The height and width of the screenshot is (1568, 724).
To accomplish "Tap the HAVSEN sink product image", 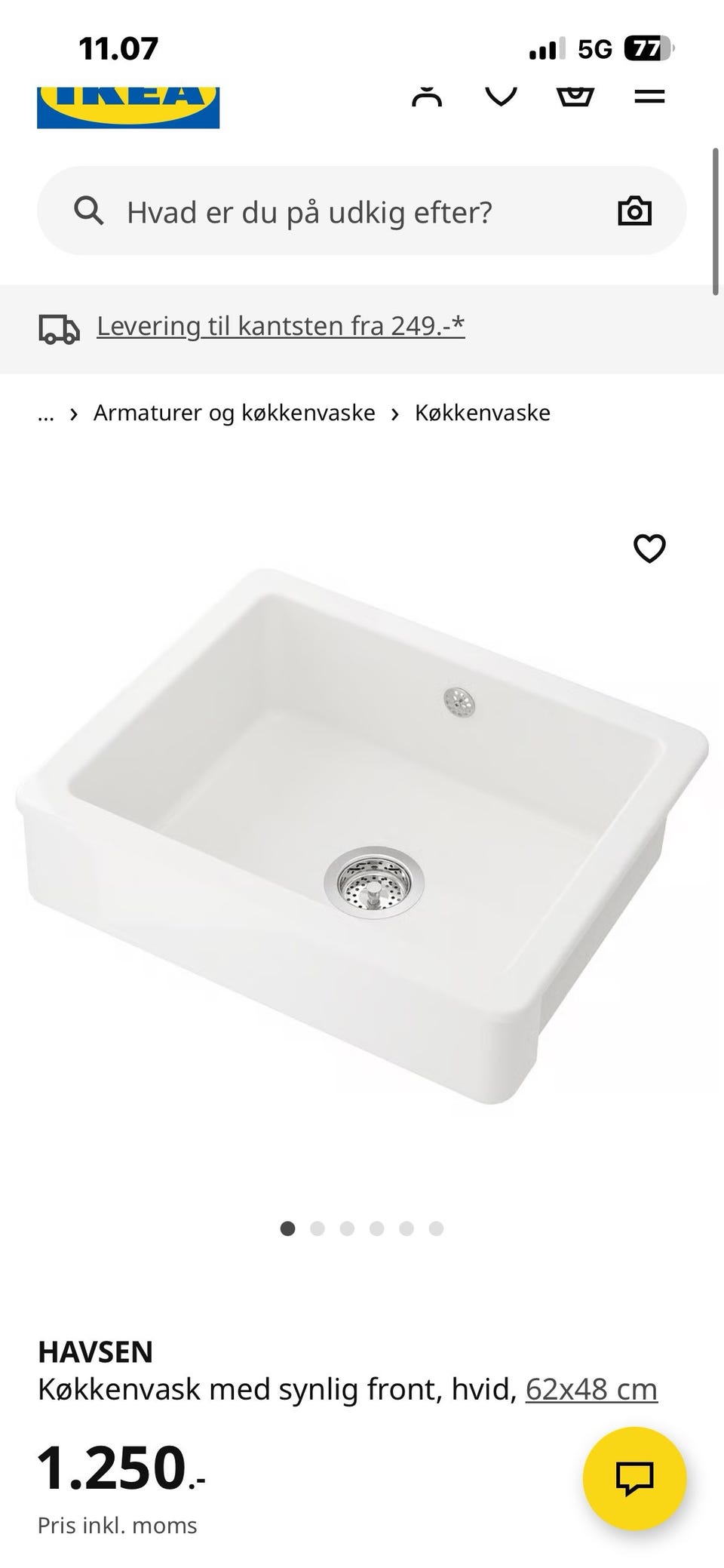I will pos(362,836).
